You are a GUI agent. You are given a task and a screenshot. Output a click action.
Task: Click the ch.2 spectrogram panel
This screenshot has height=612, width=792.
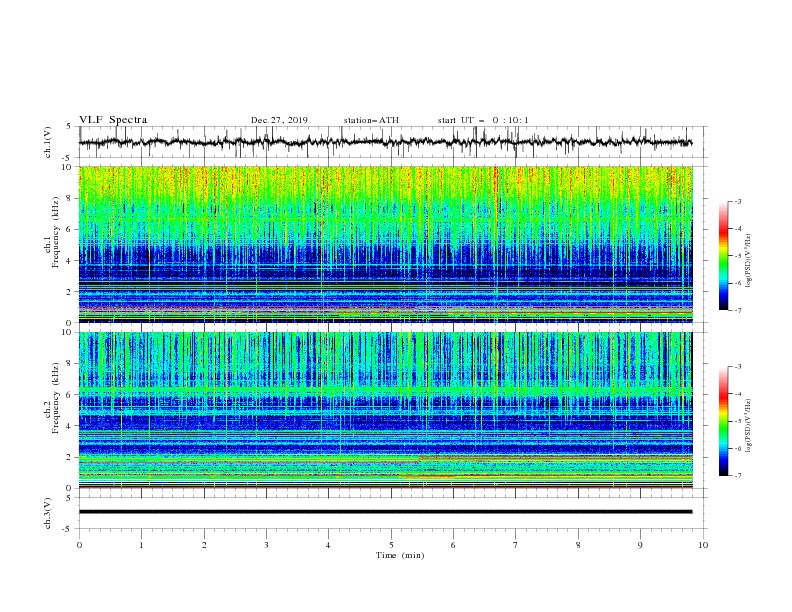[x=385, y=410]
